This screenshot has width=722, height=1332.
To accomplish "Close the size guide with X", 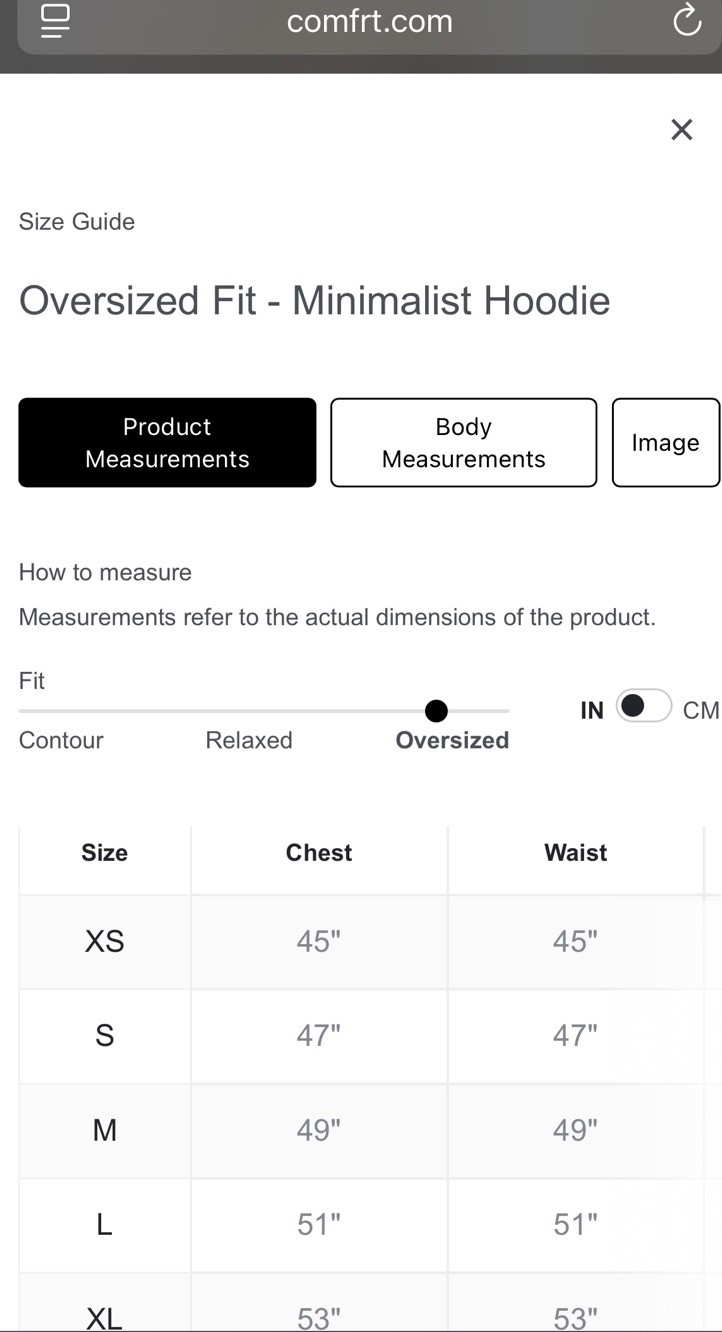I will pos(681,129).
